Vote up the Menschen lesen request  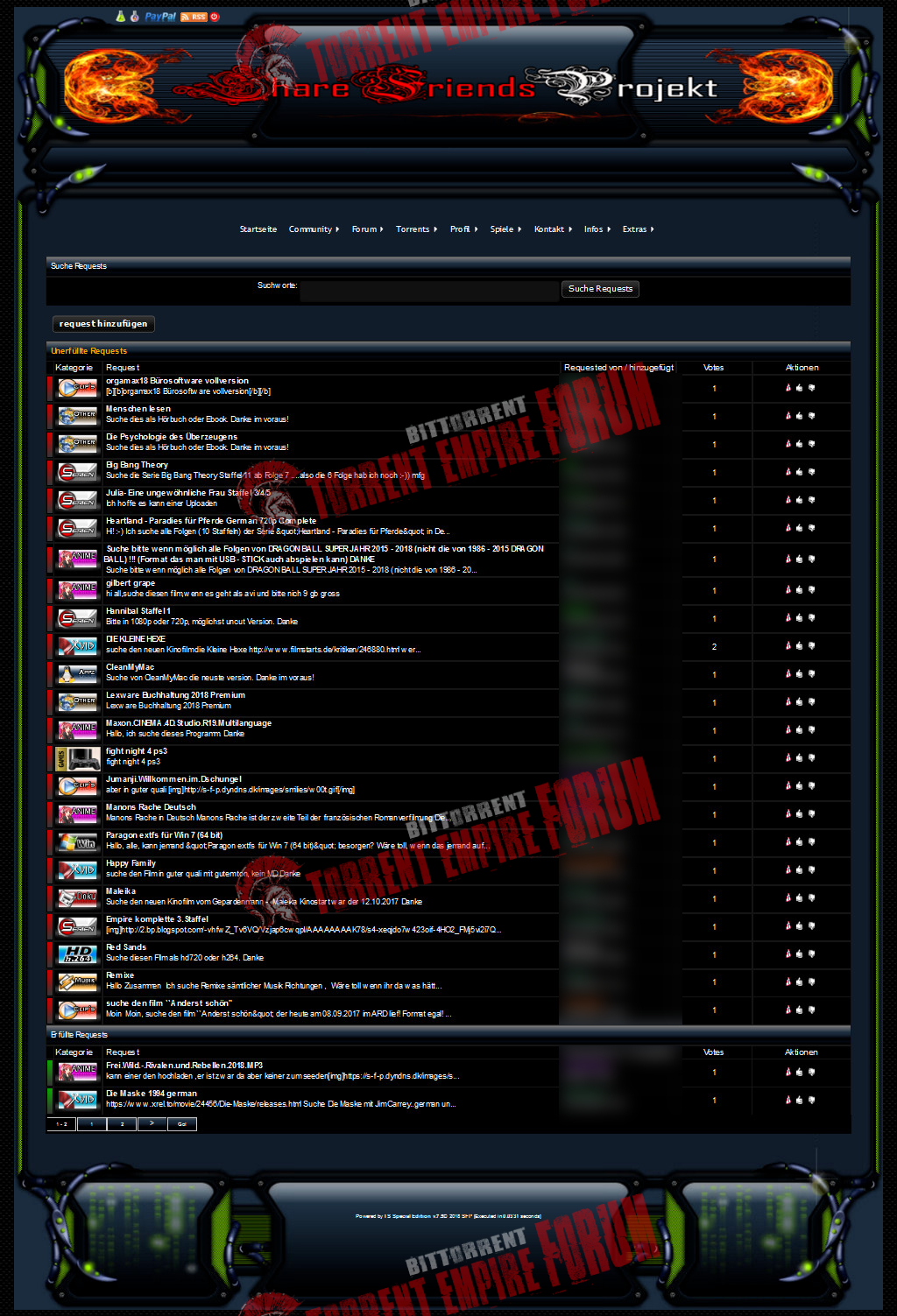point(800,416)
